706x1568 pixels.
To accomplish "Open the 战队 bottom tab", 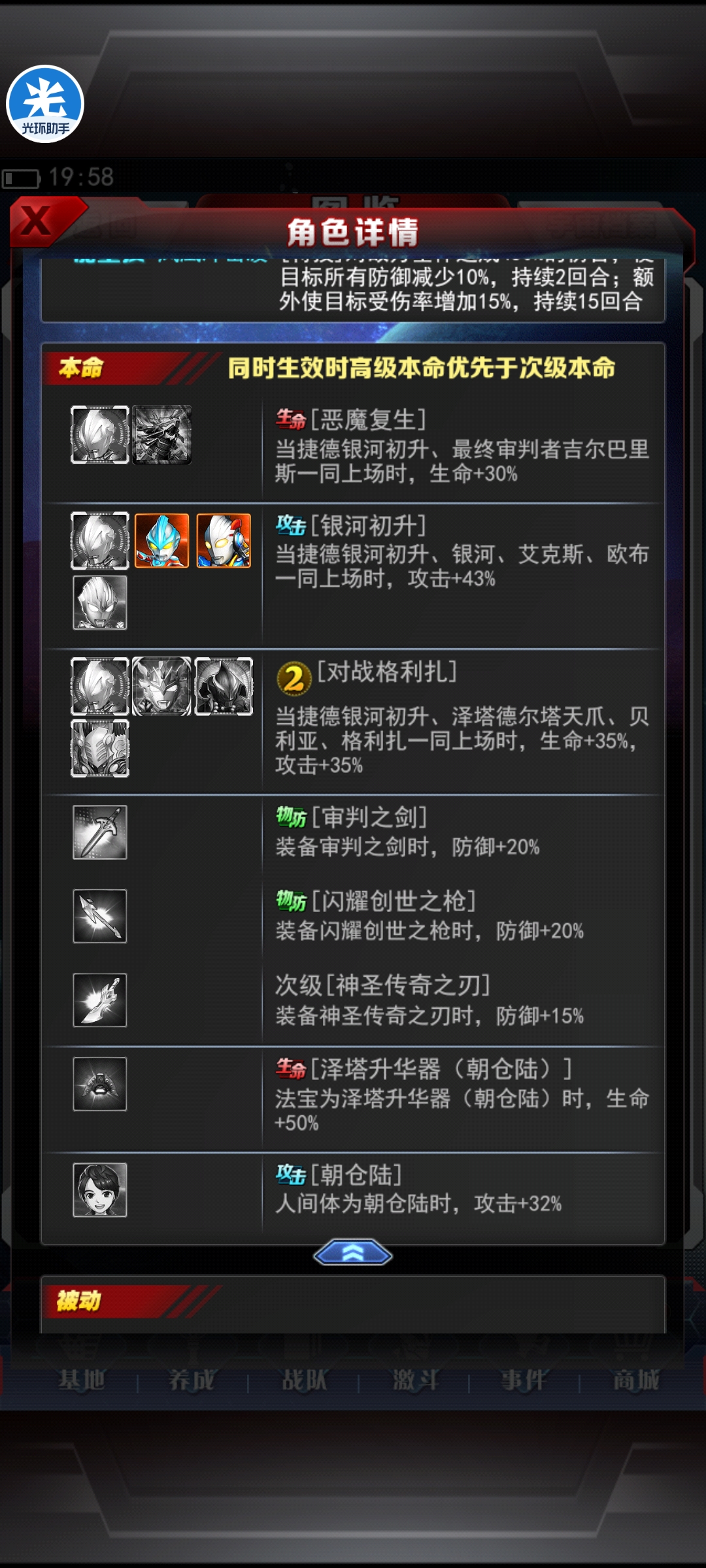I will pos(303,1380).
